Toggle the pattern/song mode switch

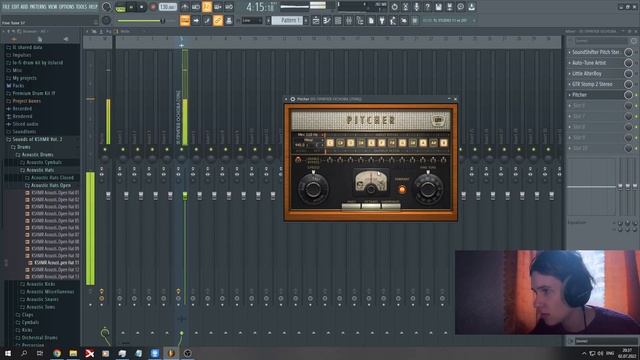pos(120,8)
